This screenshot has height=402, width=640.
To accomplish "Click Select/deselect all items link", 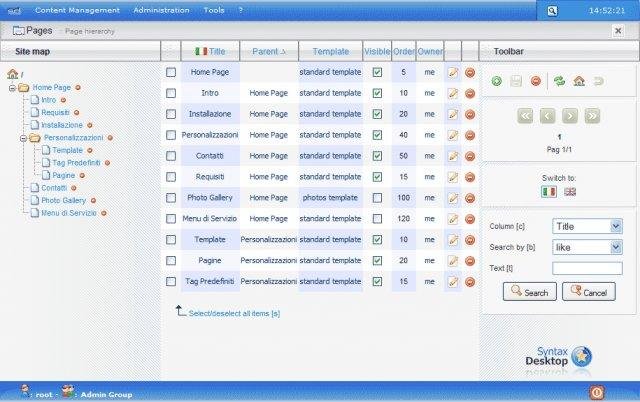I will coord(234,313).
